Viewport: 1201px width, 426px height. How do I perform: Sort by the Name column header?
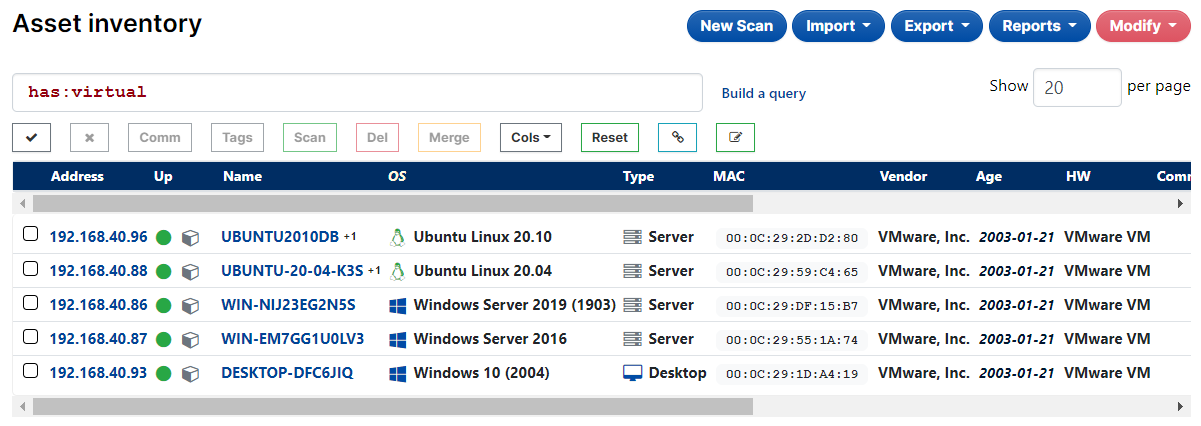[x=242, y=176]
